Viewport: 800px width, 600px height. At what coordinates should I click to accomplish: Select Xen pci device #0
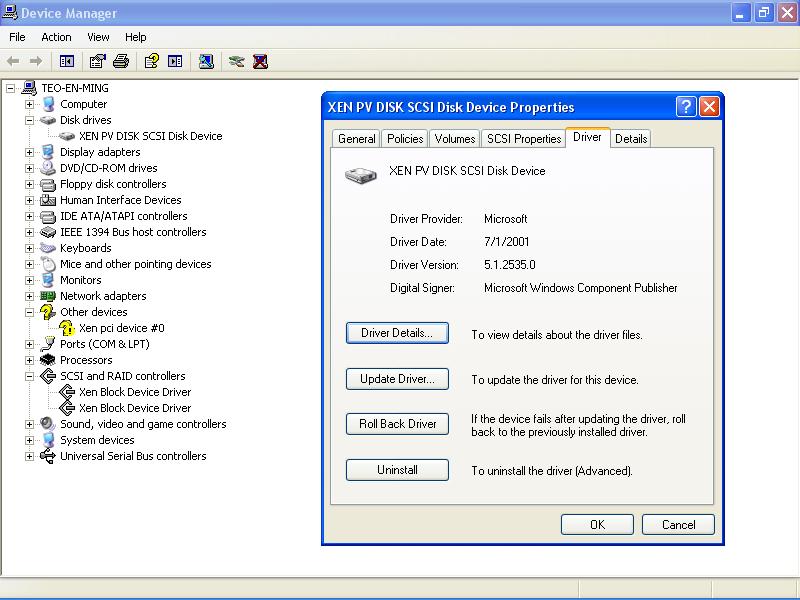[x=122, y=328]
